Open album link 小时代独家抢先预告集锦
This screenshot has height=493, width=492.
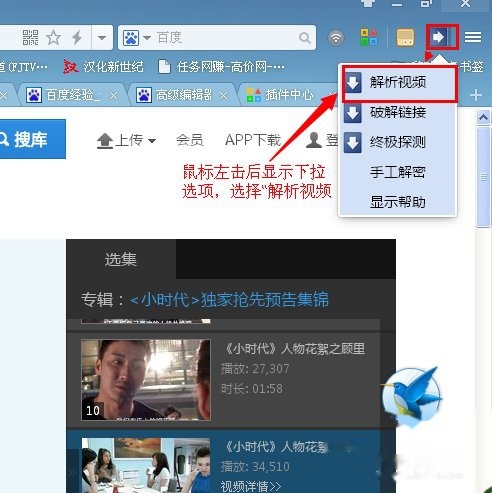229,299
